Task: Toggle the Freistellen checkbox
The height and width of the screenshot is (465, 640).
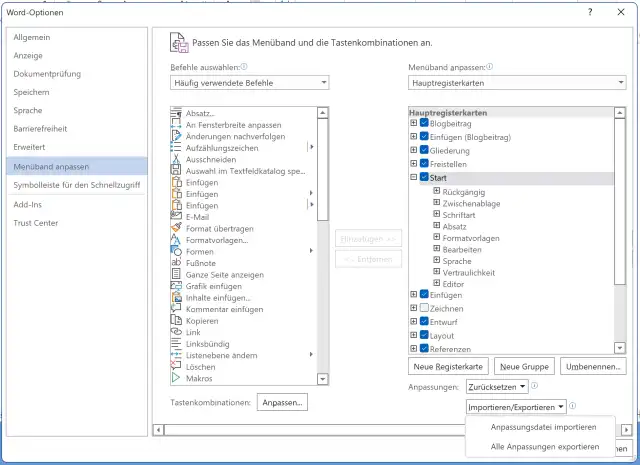Action: coord(424,163)
